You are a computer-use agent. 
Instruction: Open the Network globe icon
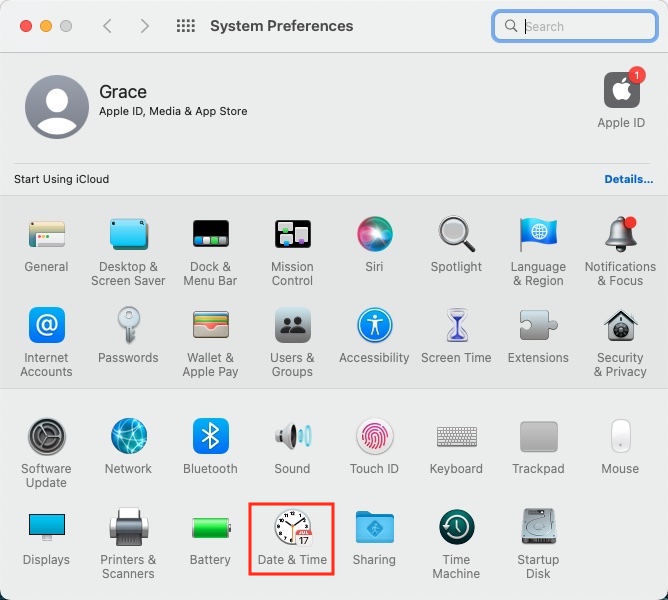click(x=128, y=437)
